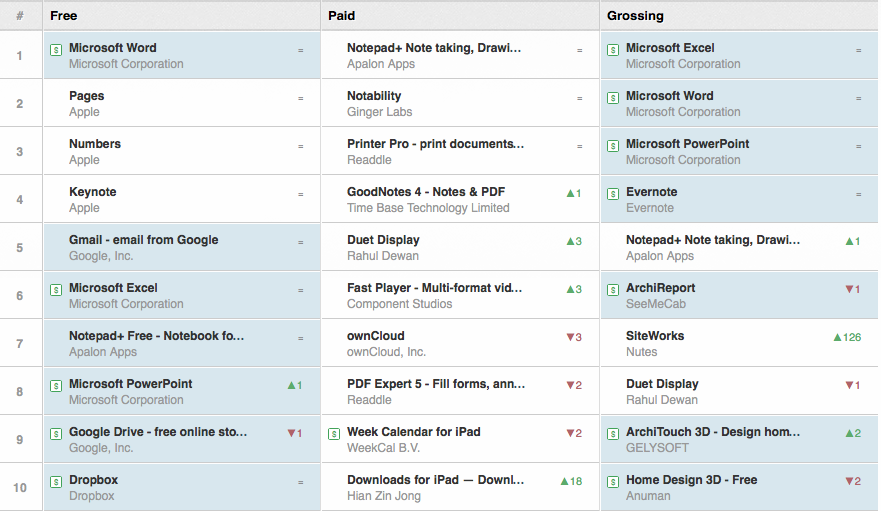Screen dimensions: 881x511
Task: Open SiteWorks in the Grossing column
Action: tap(655, 336)
